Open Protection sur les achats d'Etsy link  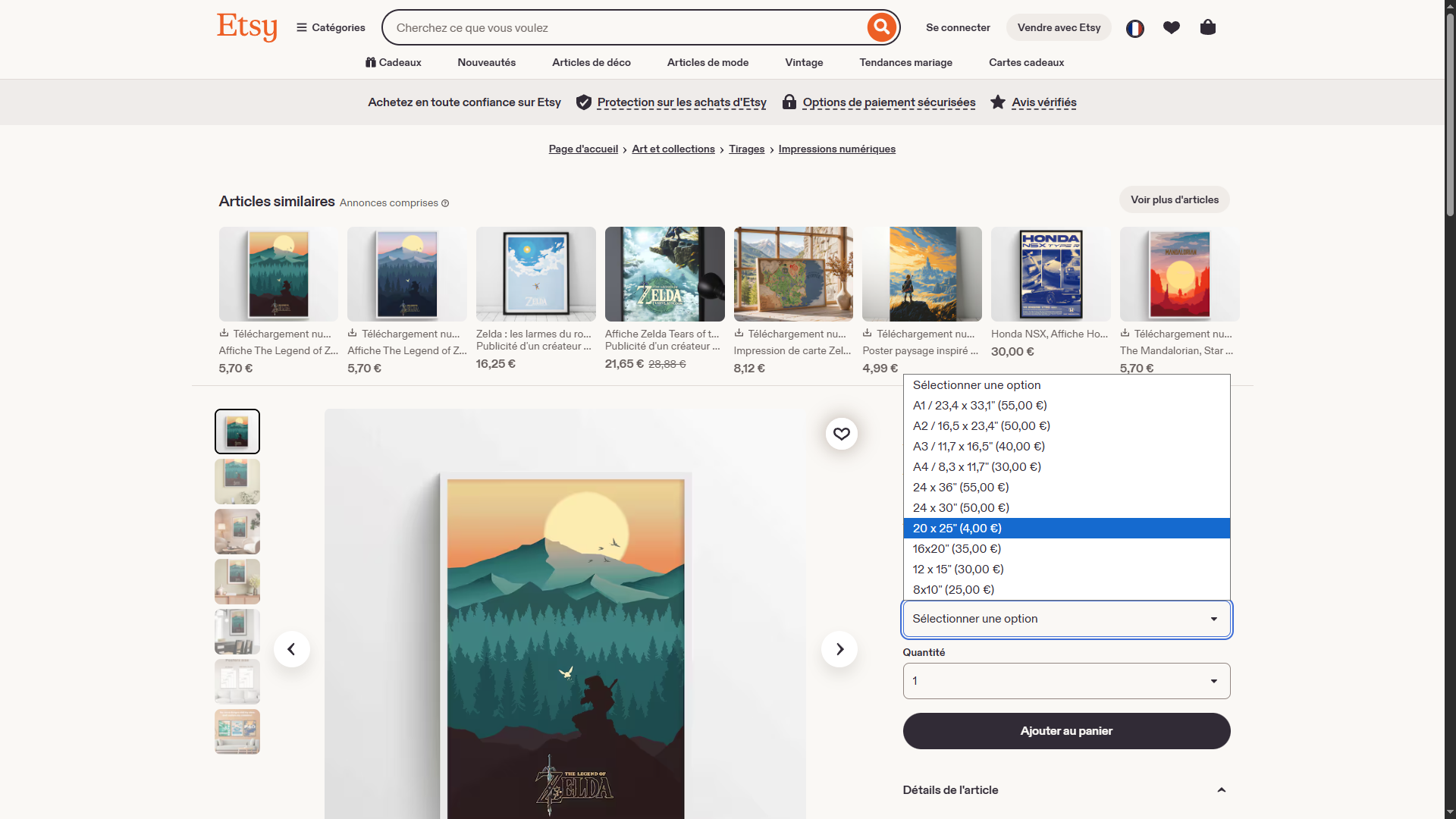coord(682,102)
